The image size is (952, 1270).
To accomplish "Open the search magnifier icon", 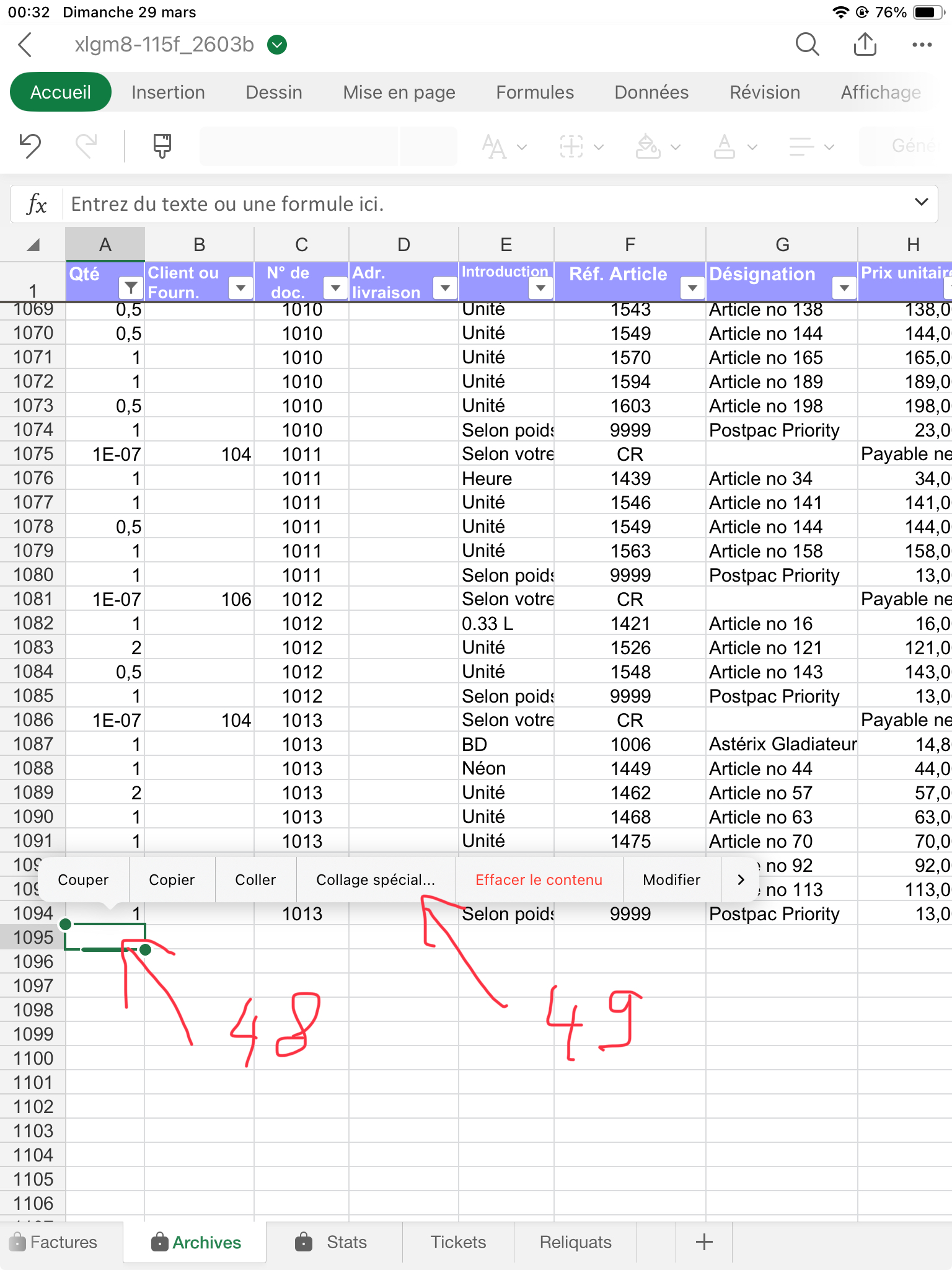I will [x=807, y=45].
